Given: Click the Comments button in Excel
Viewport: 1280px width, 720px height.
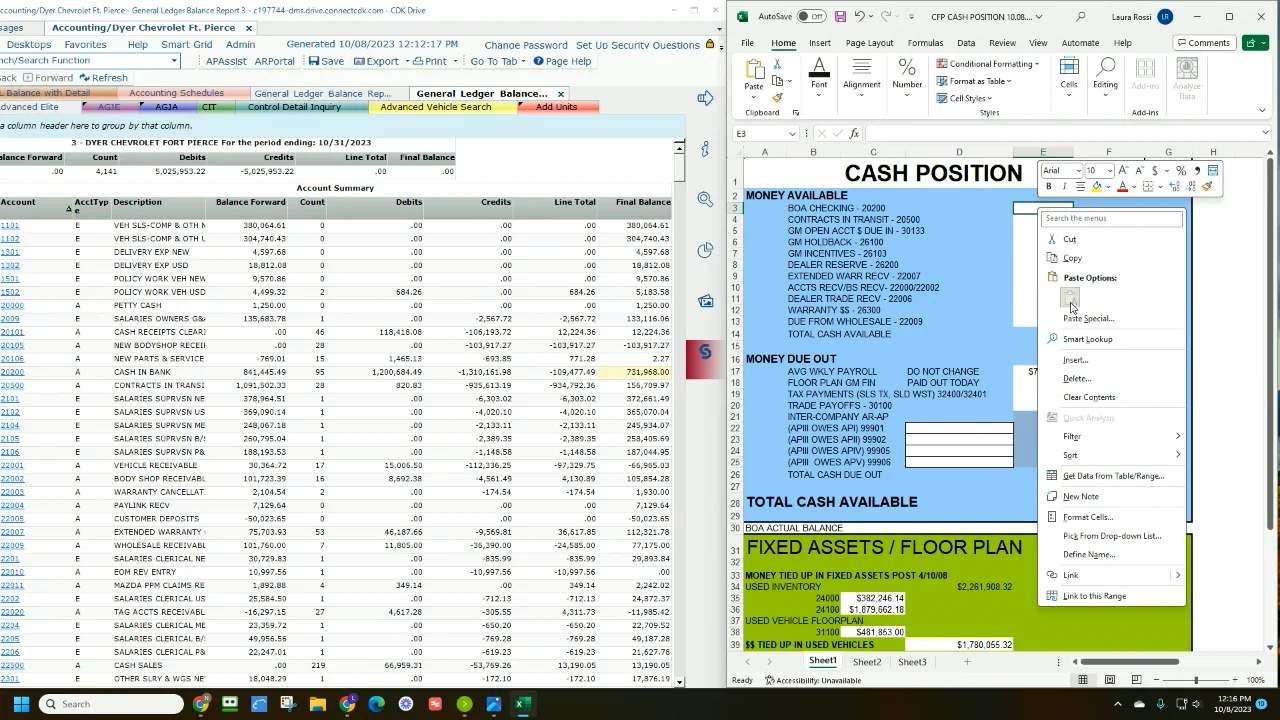Looking at the screenshot, I should click(1203, 43).
